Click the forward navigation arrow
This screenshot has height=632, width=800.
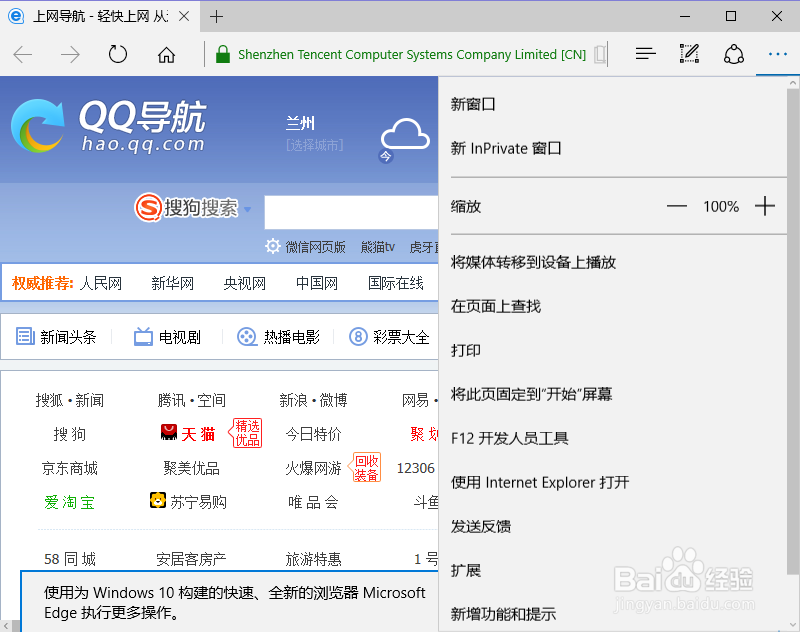pos(70,54)
